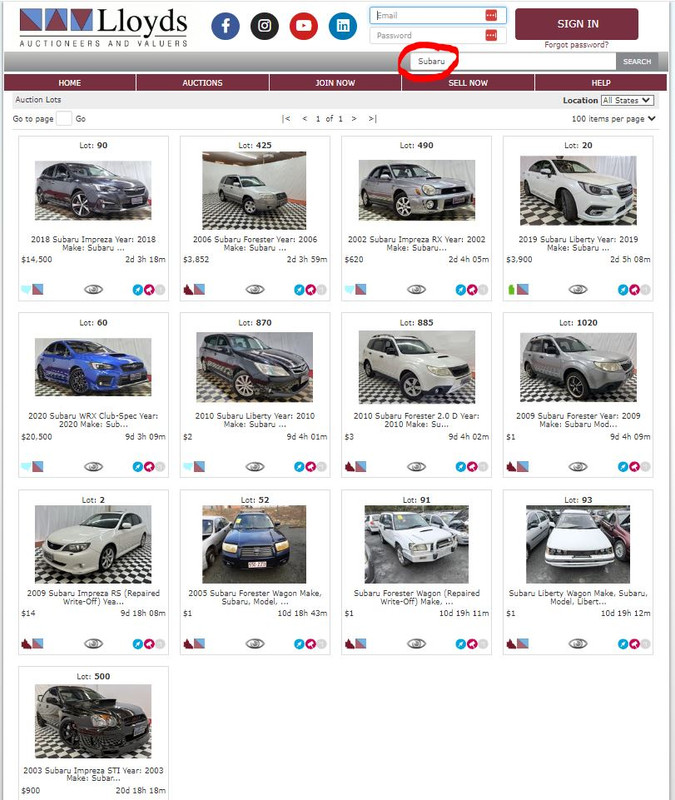Image resolution: width=675 pixels, height=800 pixels.
Task: Click the Auction Lots heading
Action: coord(38,100)
